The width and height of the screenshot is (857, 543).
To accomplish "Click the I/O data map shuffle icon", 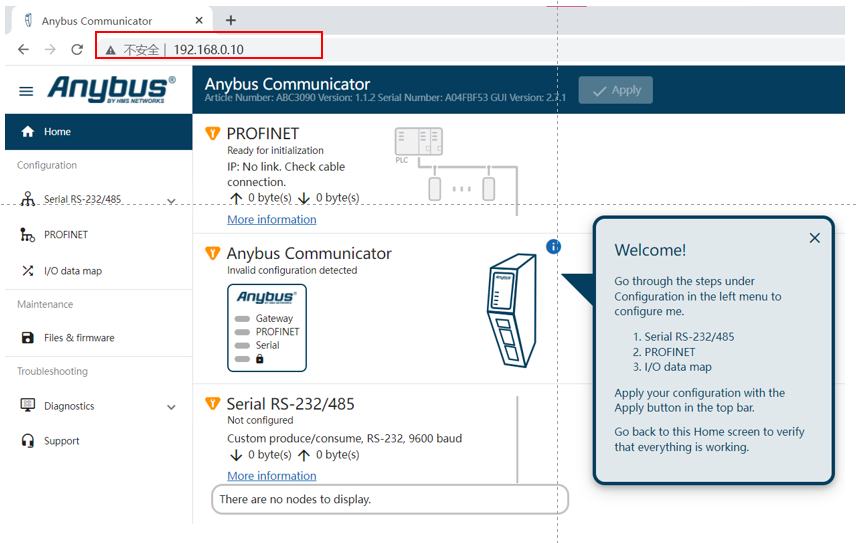I will [x=27, y=271].
